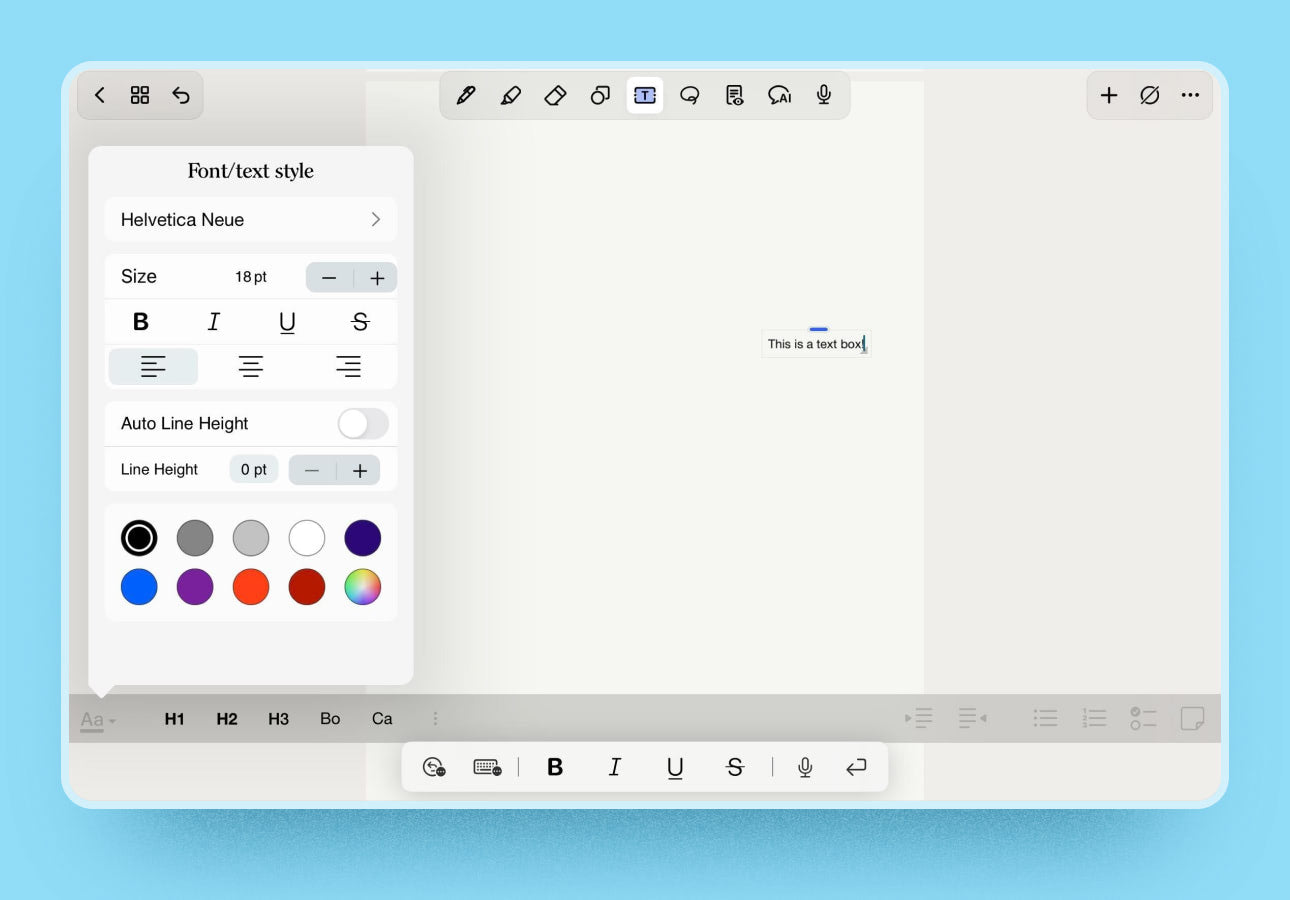This screenshot has height=900, width=1290.
Task: Open the three-dots more options menu
Action: point(1189,95)
